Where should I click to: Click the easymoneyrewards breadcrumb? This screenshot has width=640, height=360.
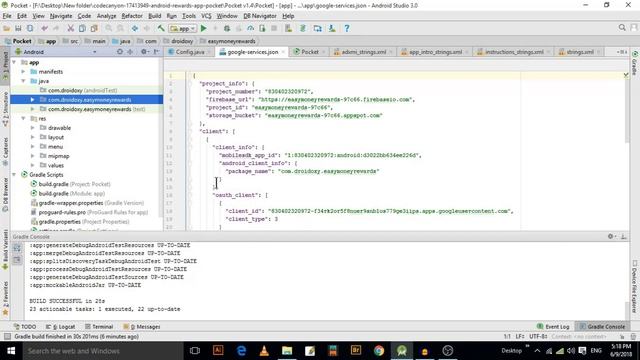click(x=228, y=41)
